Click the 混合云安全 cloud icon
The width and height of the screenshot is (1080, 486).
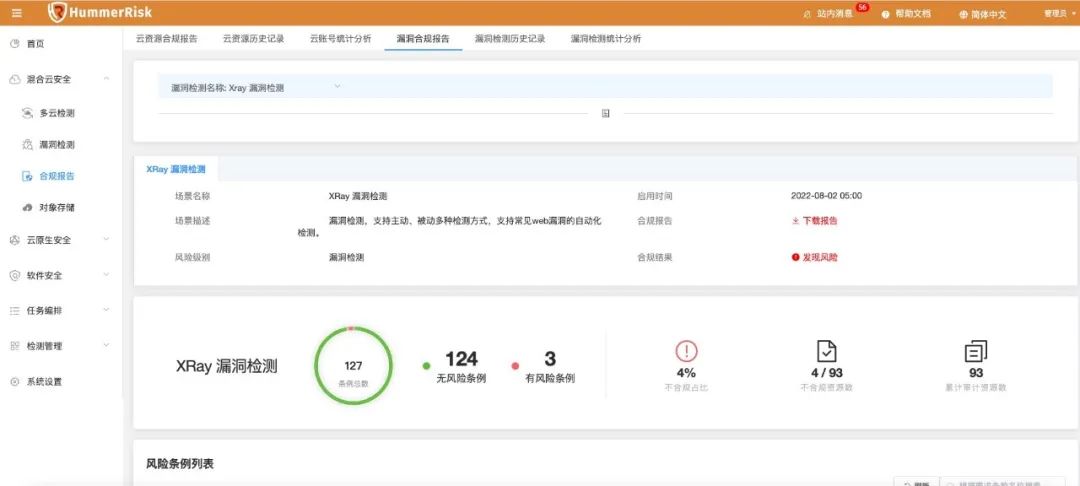coord(14,79)
